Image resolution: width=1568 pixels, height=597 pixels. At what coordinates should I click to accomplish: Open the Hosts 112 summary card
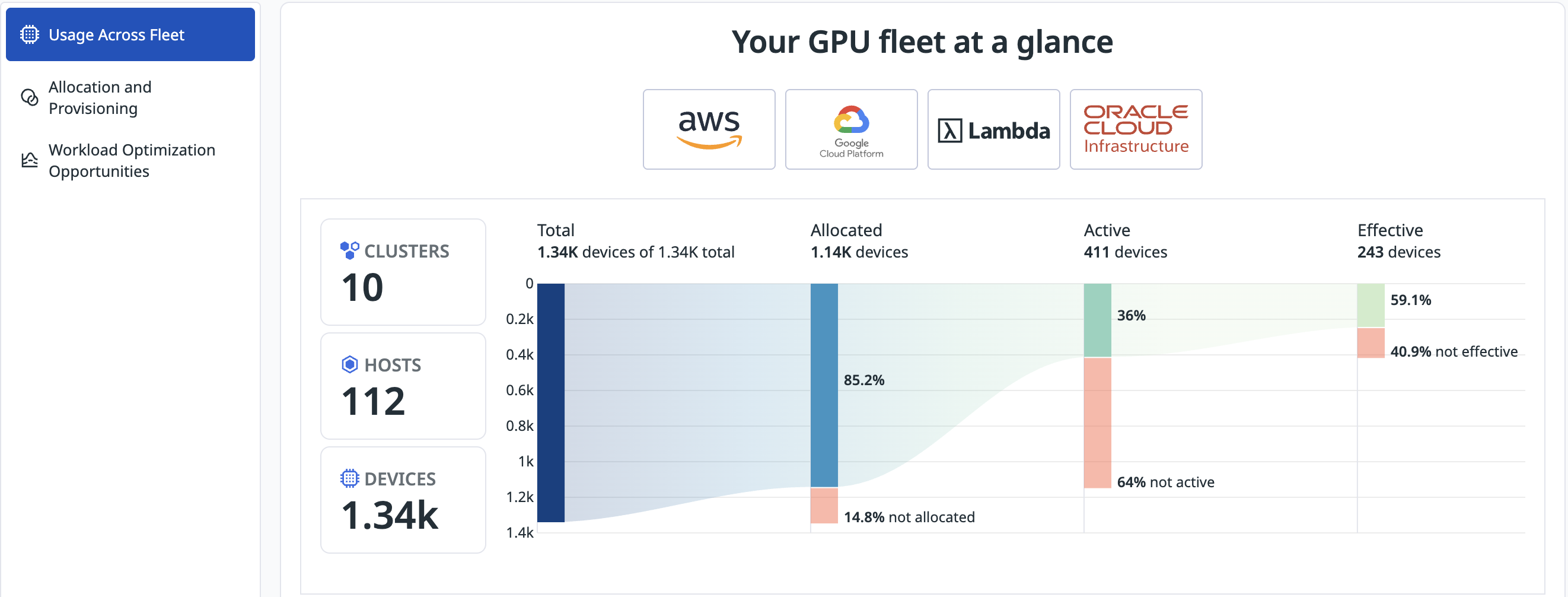pyautogui.click(x=403, y=386)
